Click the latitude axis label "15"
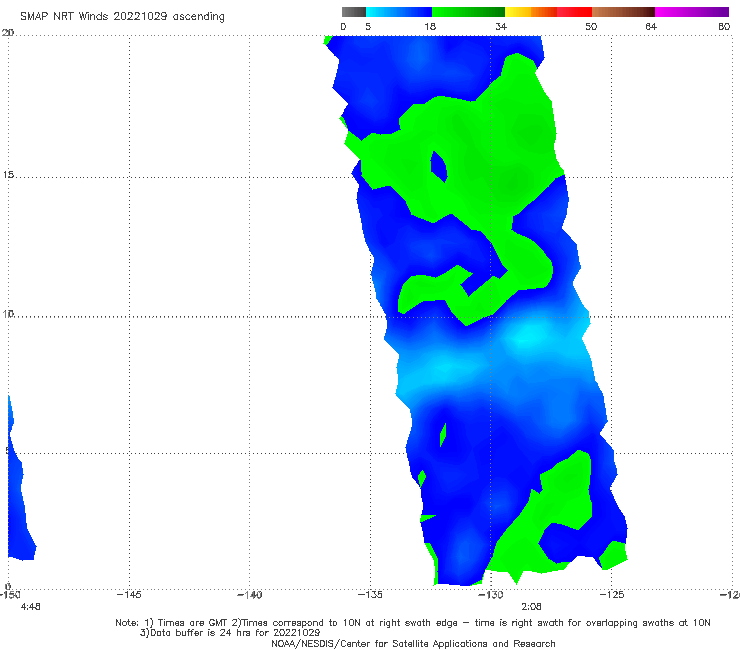 tap(8, 175)
